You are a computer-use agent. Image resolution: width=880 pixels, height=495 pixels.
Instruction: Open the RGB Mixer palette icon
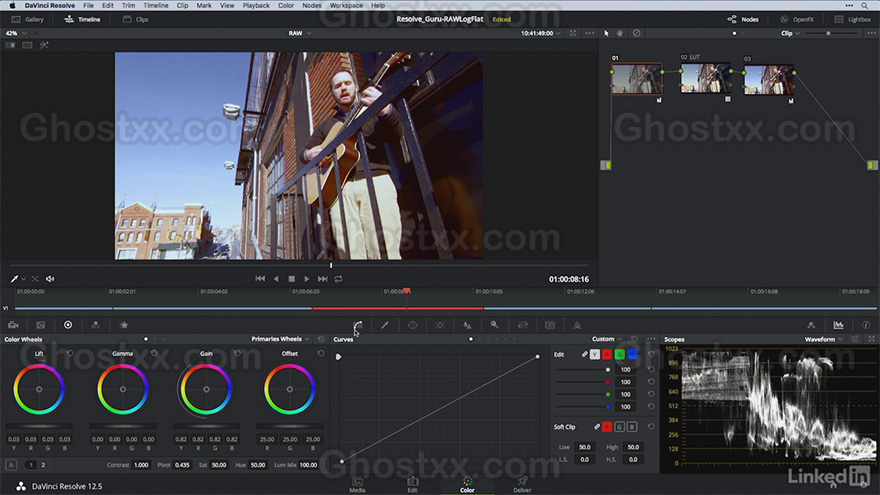click(x=95, y=325)
